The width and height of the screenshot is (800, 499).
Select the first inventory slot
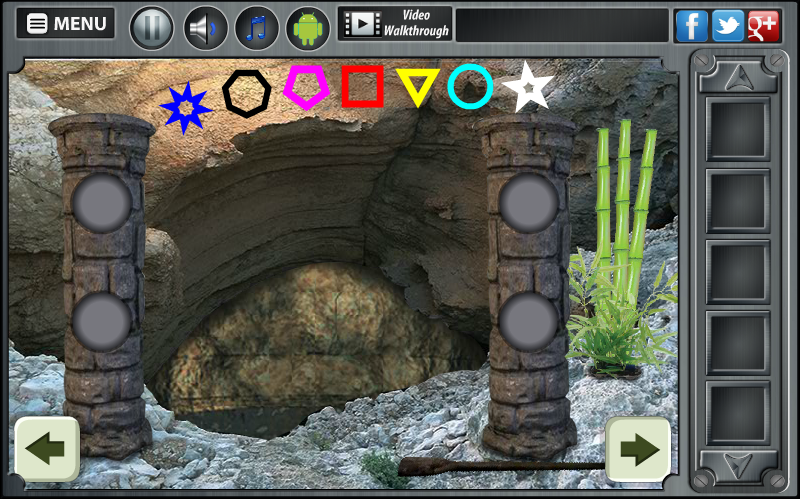click(738, 129)
